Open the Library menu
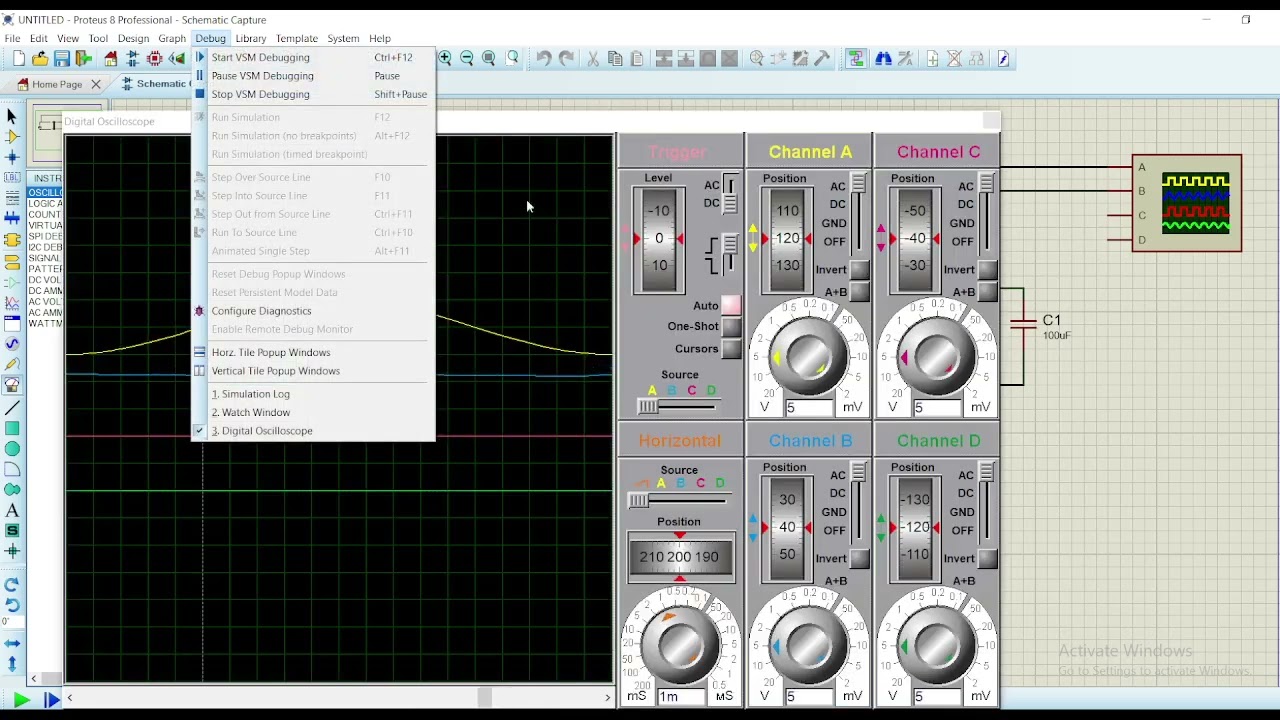The height and width of the screenshot is (720, 1280). (x=251, y=38)
